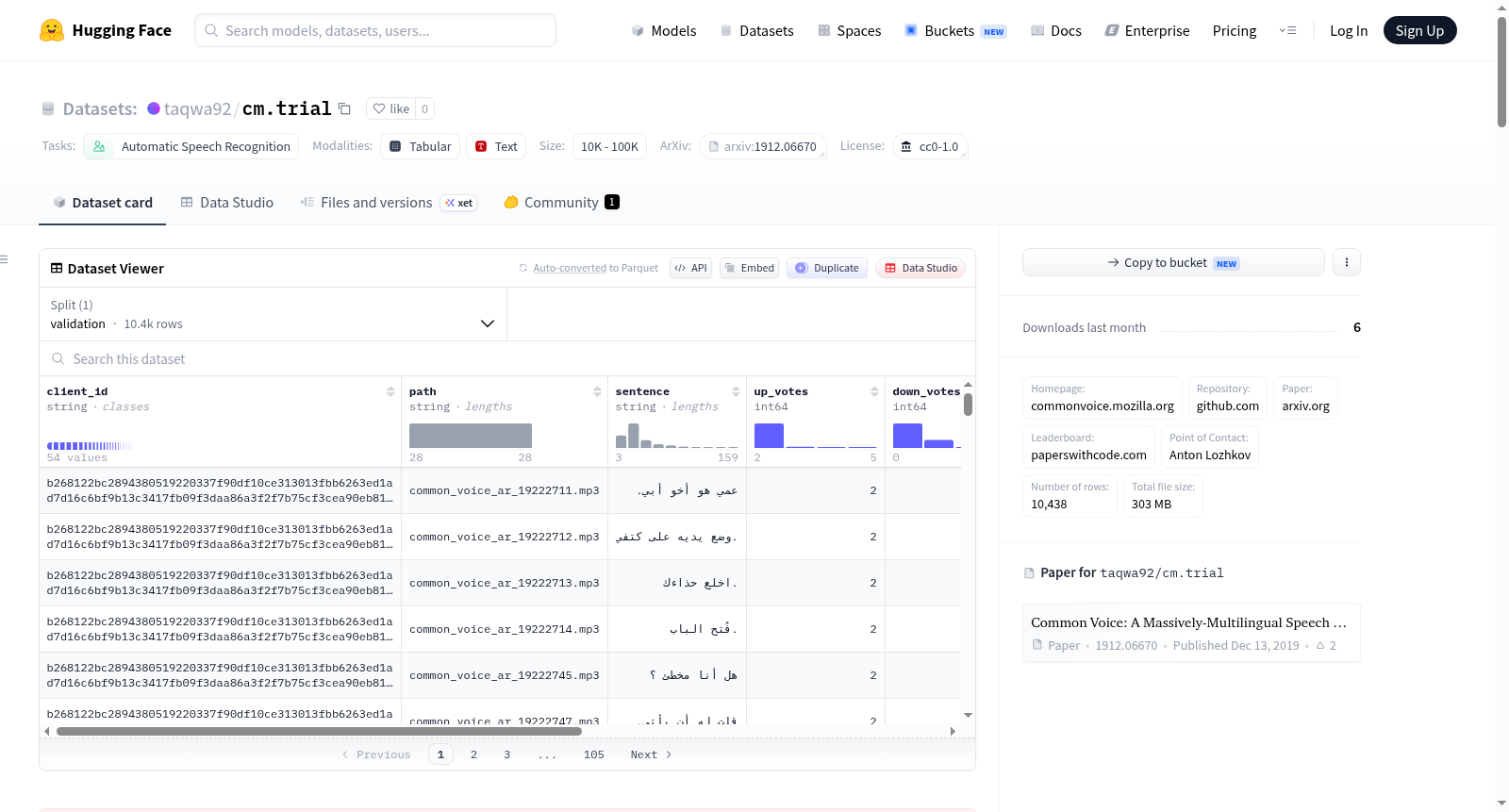Screen dimensions: 1509x812
Task: Click the Sign Up button
Action: coord(1419,30)
